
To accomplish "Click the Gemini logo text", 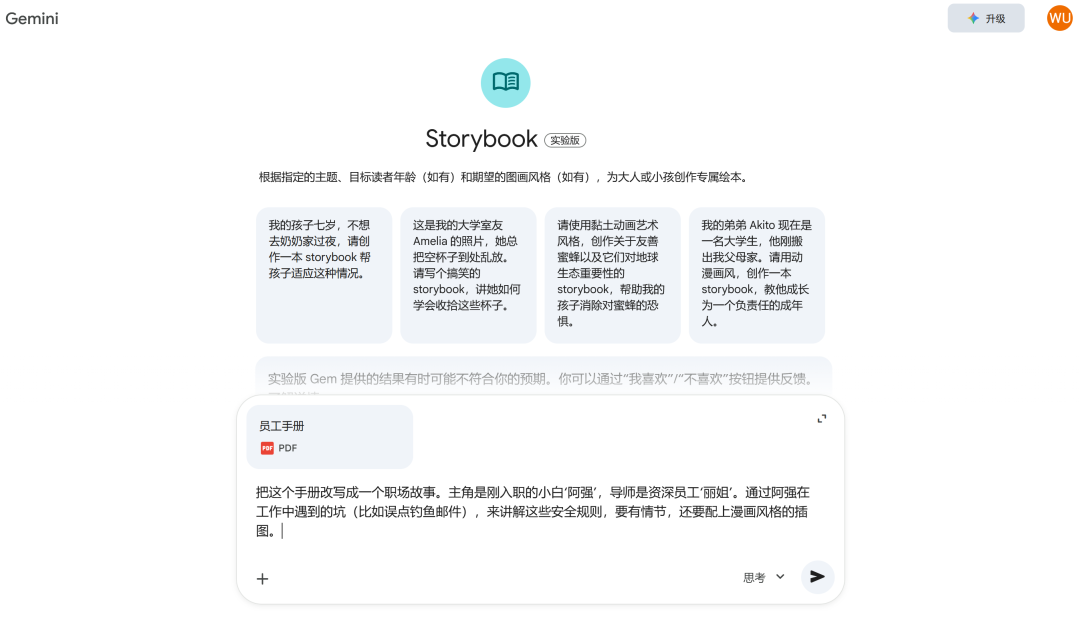I will click(x=32, y=19).
